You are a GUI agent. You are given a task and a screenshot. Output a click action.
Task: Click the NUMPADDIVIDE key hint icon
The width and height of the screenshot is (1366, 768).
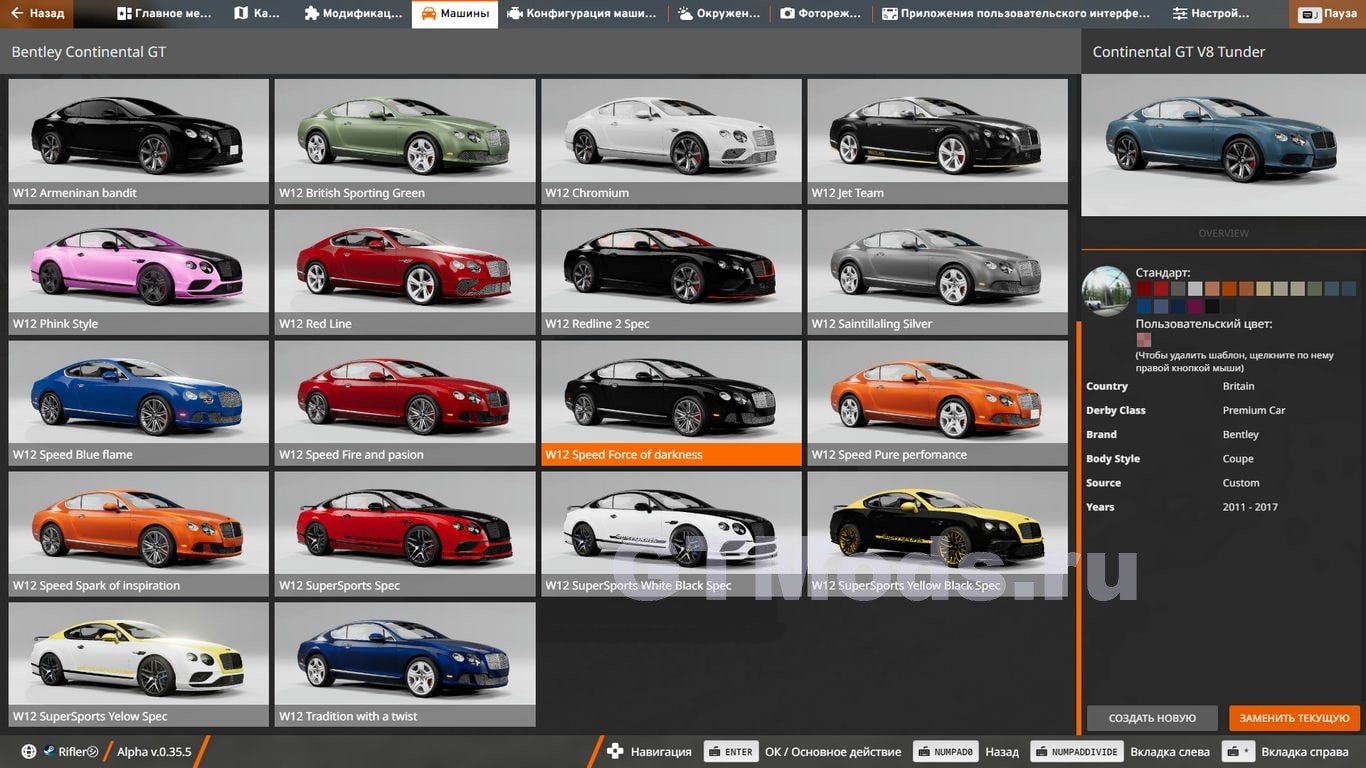click(1076, 752)
